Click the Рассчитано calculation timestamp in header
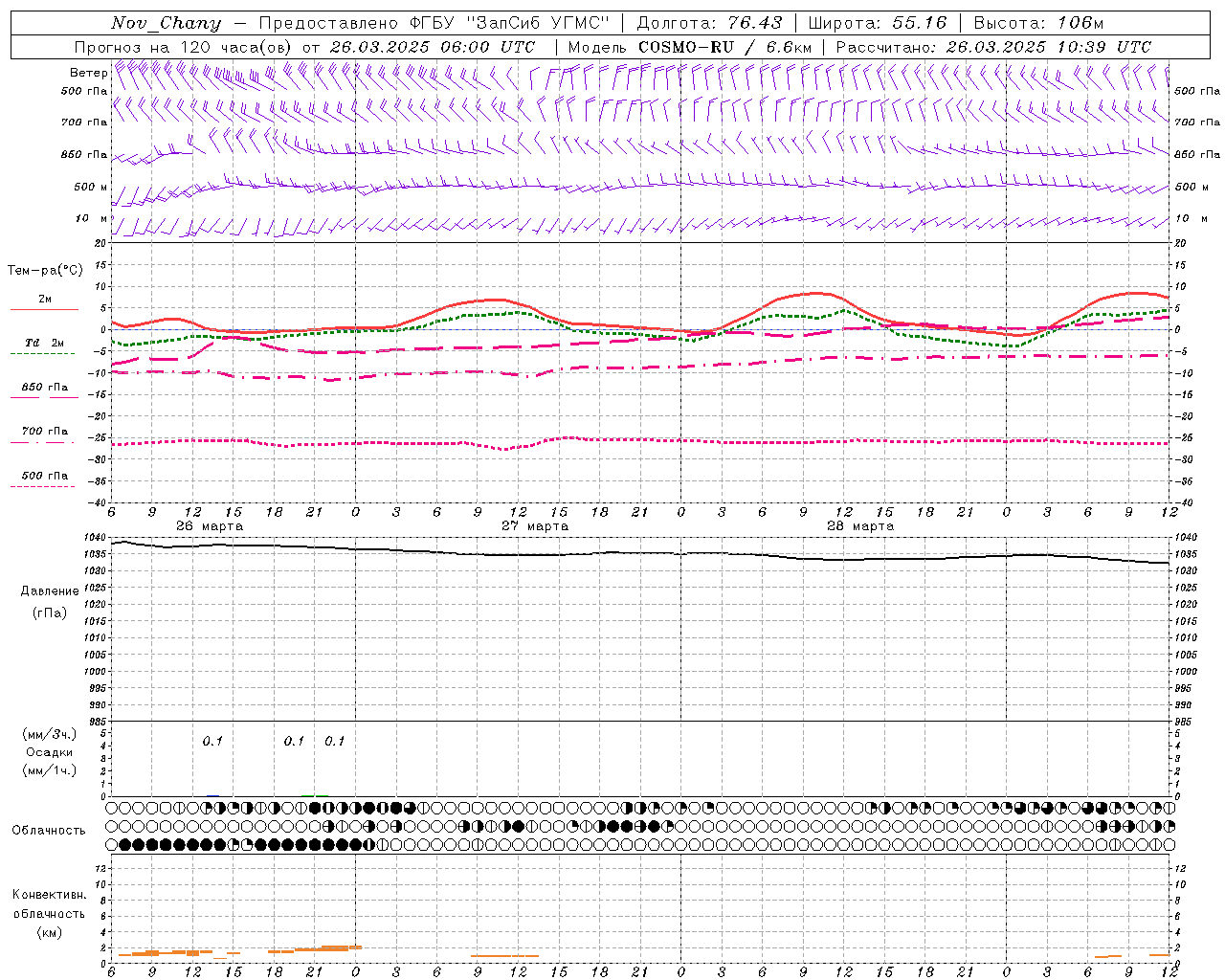 [x=993, y=47]
